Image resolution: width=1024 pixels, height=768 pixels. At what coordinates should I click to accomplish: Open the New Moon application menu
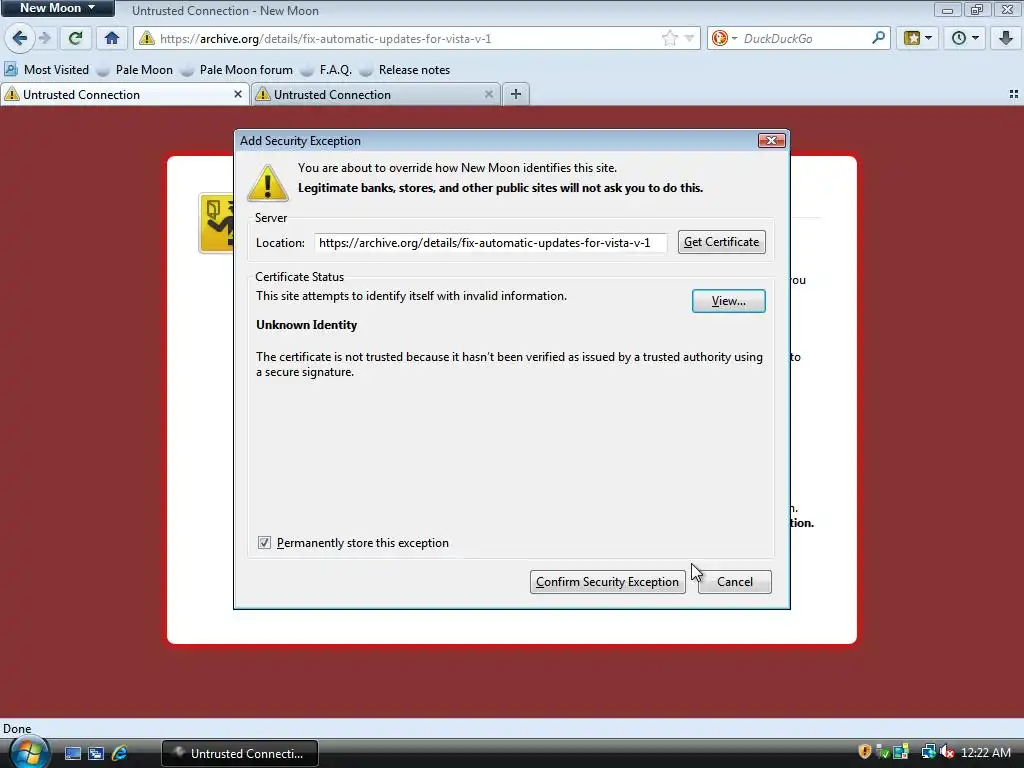point(57,8)
